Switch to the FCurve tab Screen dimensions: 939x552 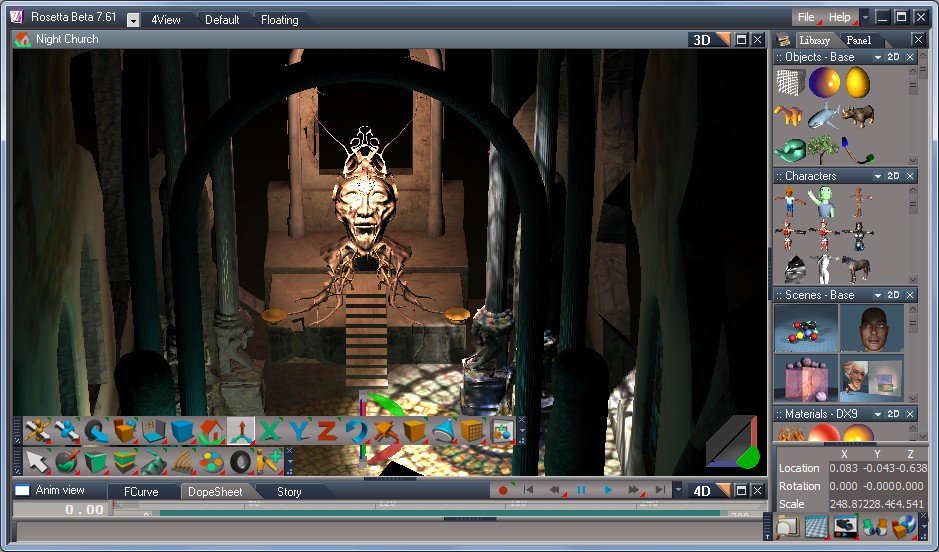tap(141, 491)
